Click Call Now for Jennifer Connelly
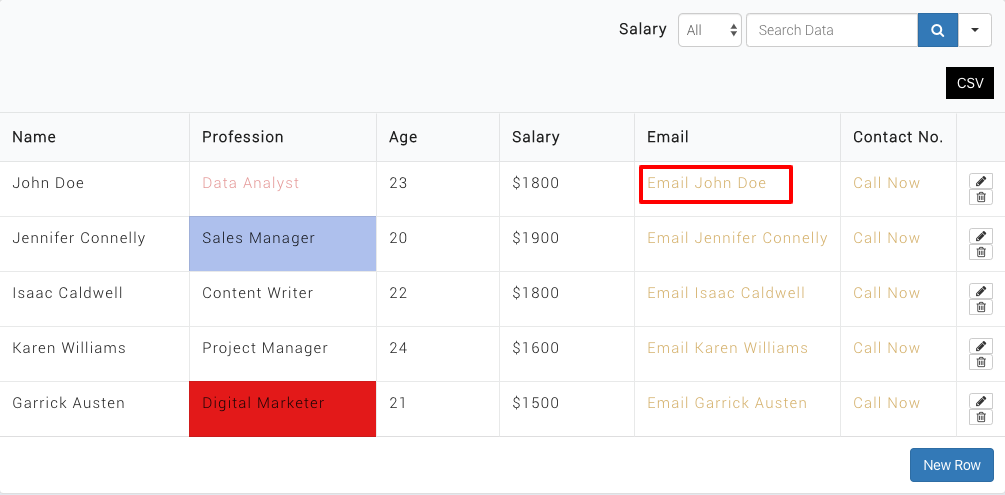 886,238
